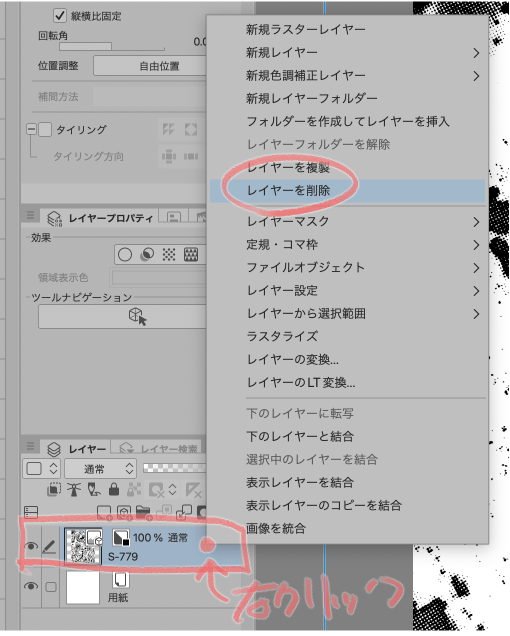510x636 pixels.
Task: Click the lock transparent pixels icon
Action: [134, 490]
